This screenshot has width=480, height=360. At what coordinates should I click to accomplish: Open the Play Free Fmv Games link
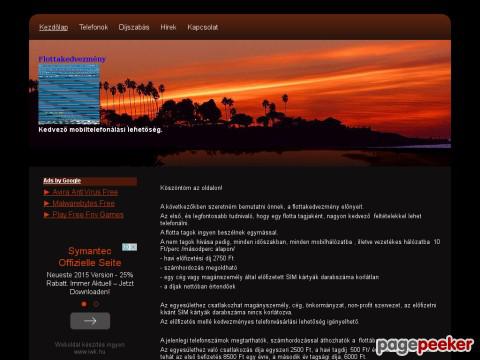[88, 215]
